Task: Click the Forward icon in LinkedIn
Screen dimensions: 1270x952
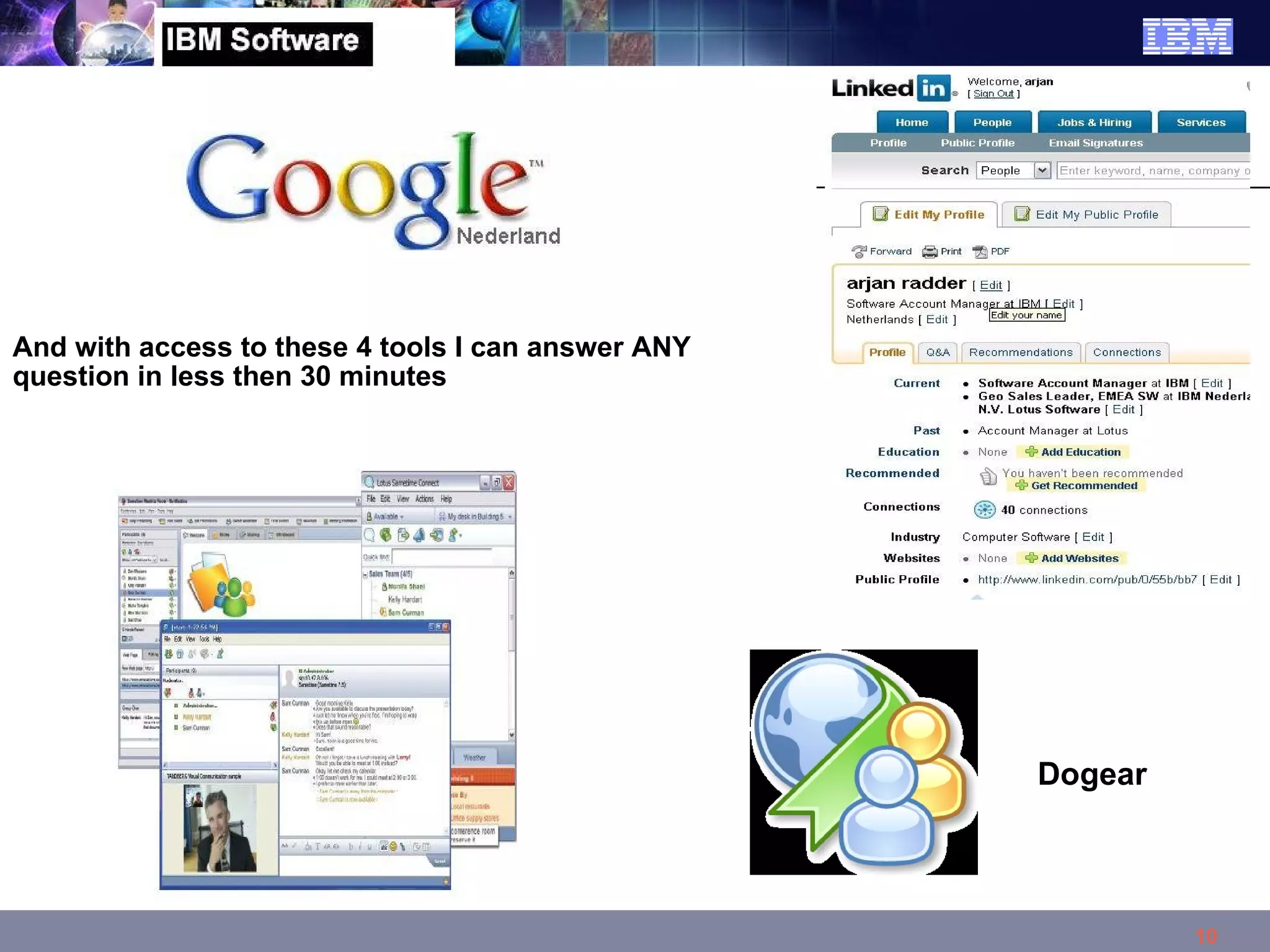Action: (x=859, y=252)
